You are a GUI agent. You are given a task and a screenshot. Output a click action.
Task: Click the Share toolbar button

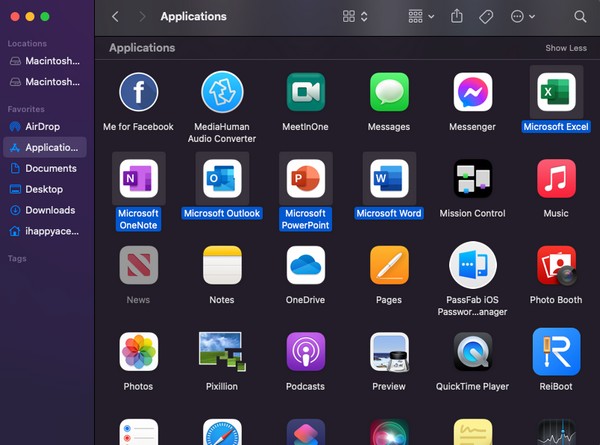pos(457,16)
